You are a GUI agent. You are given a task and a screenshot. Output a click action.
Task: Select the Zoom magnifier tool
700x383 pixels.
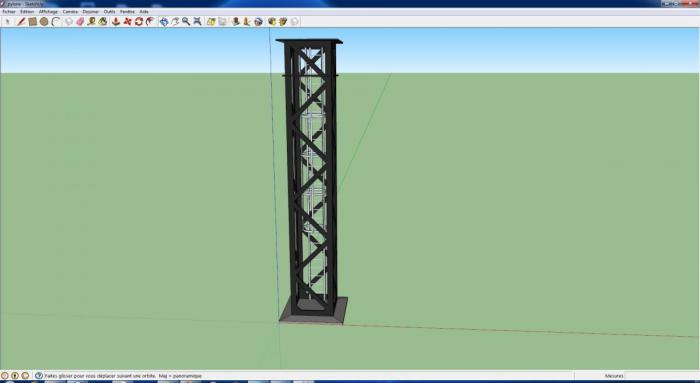[x=186, y=21]
